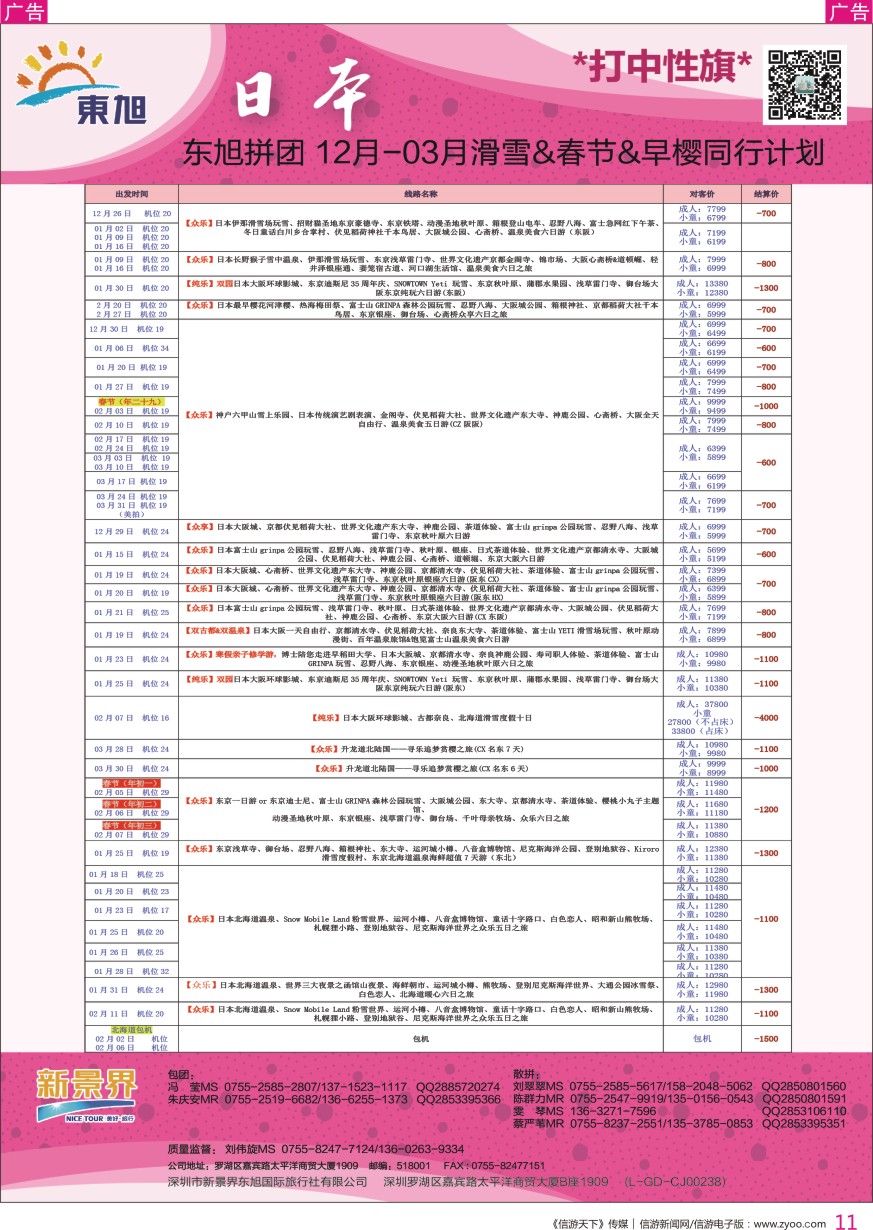Screen dimensions: 873x1230
Task: Click the 结算价 column header
Action: click(x=765, y=193)
